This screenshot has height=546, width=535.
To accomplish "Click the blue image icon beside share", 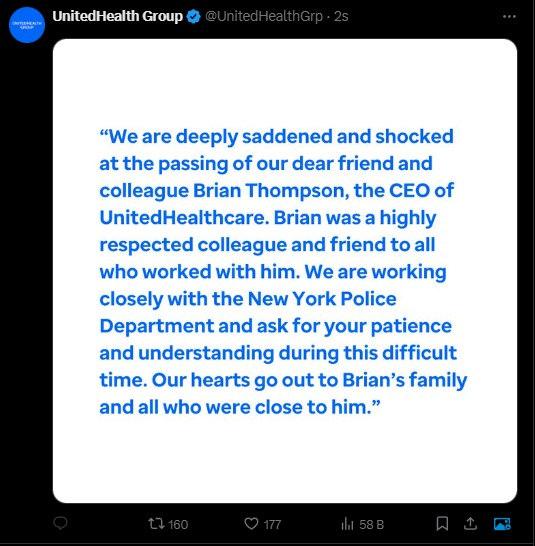I will pos(502,523).
